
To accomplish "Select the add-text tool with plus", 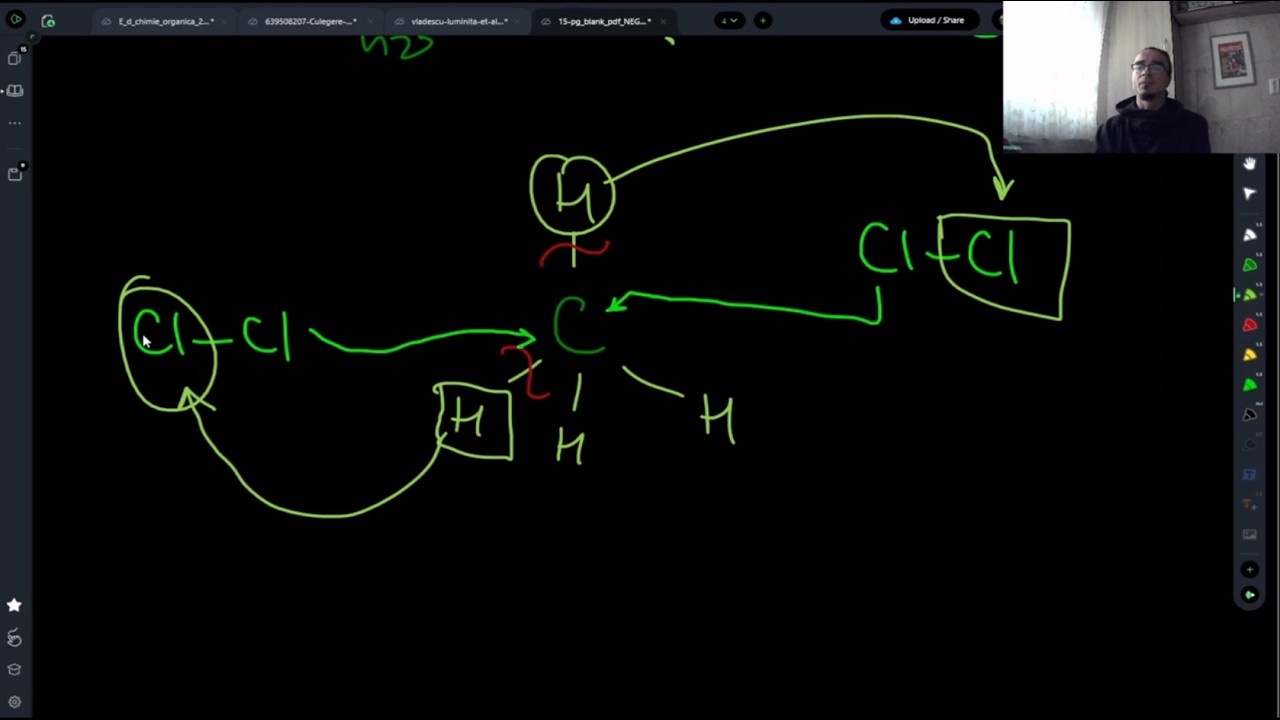I will tap(1249, 505).
